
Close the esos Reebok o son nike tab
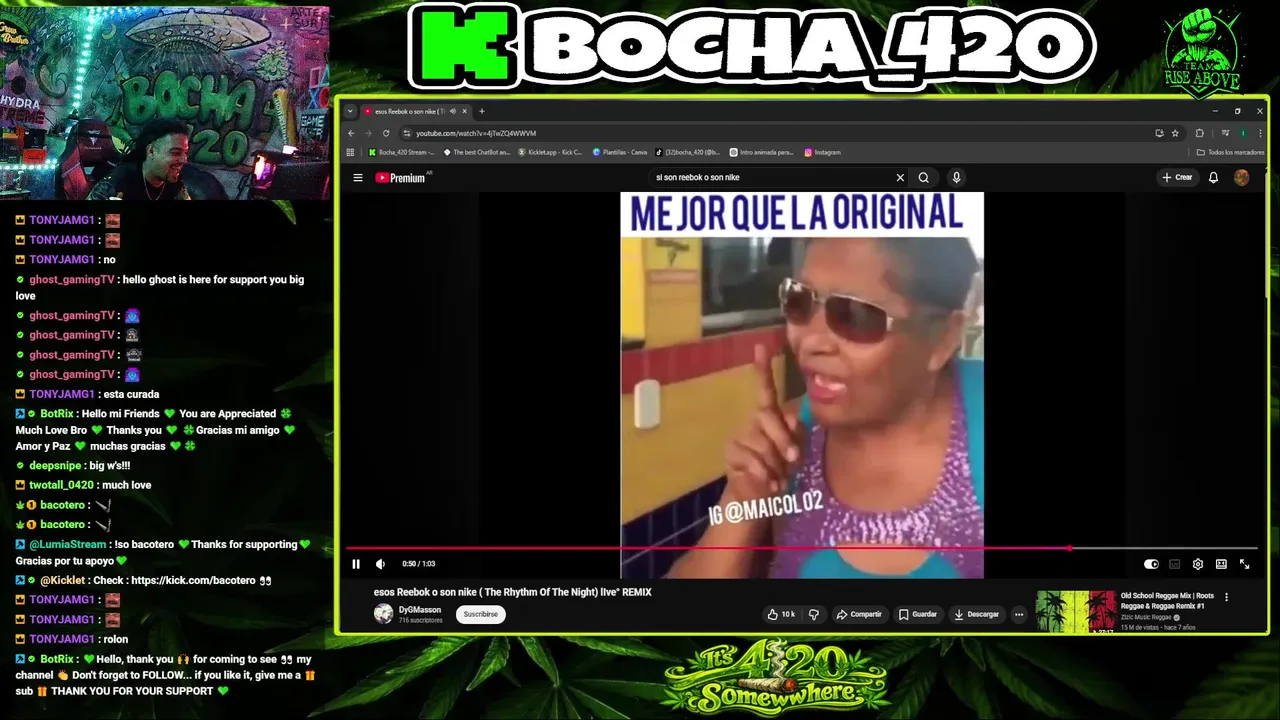coord(464,111)
